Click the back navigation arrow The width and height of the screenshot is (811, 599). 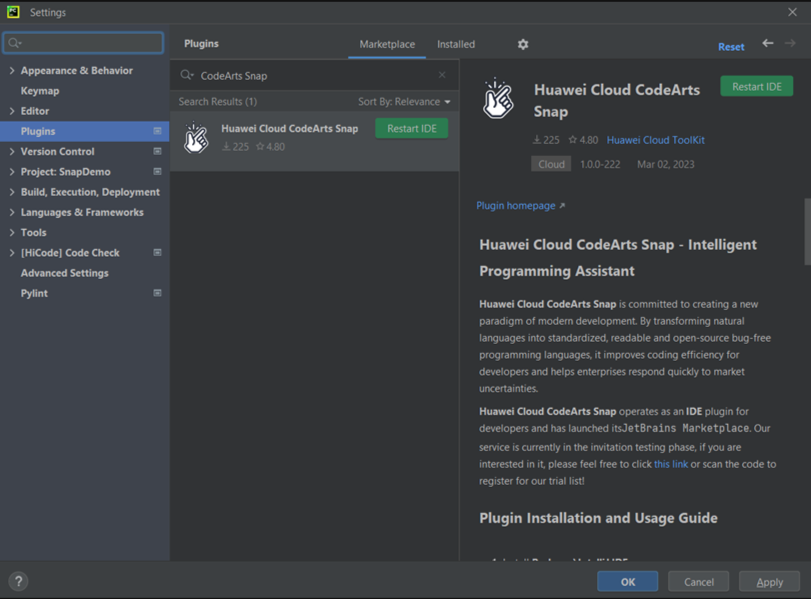click(x=767, y=44)
